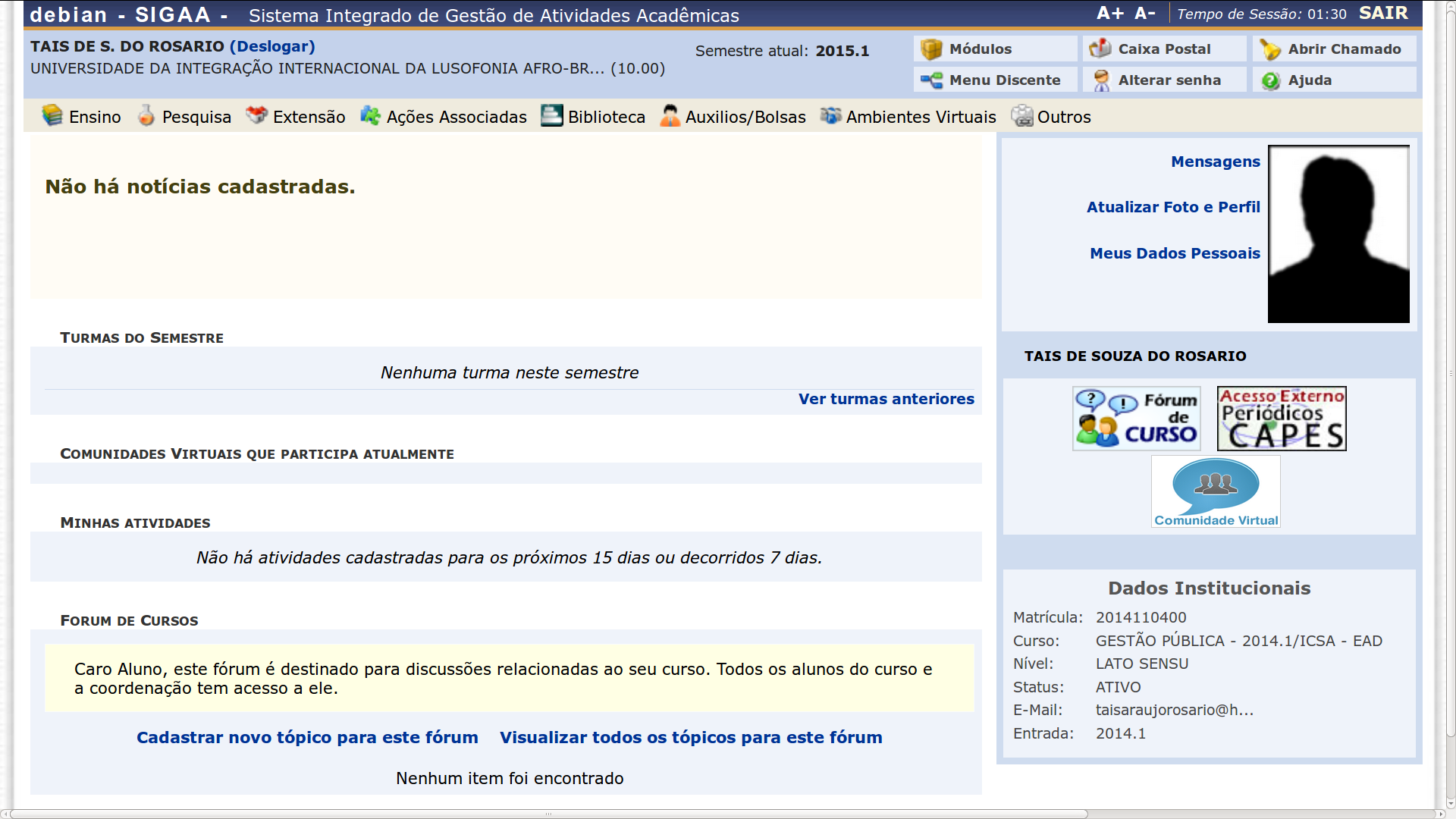The image size is (1456, 819).
Task: Click the profile photo thumbnail
Action: pyautogui.click(x=1338, y=234)
